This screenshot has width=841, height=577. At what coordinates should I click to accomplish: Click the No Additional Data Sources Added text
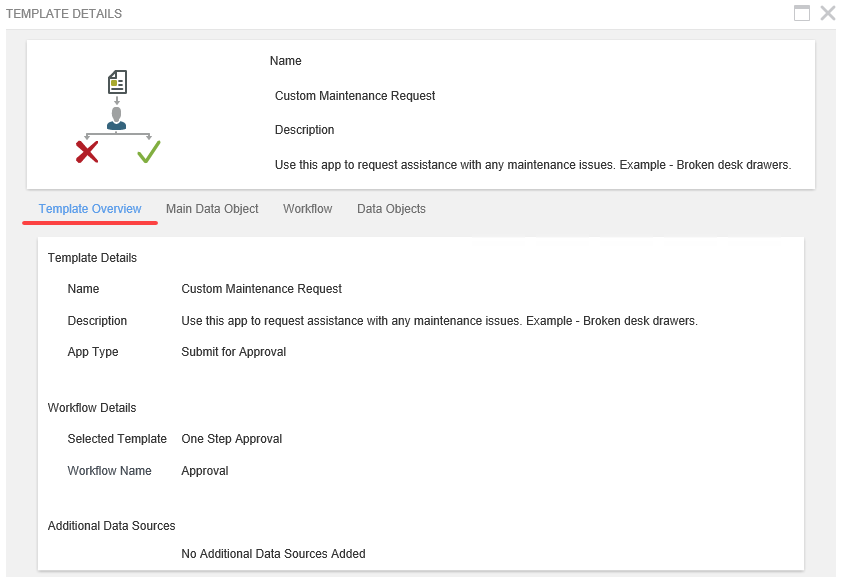(273, 554)
